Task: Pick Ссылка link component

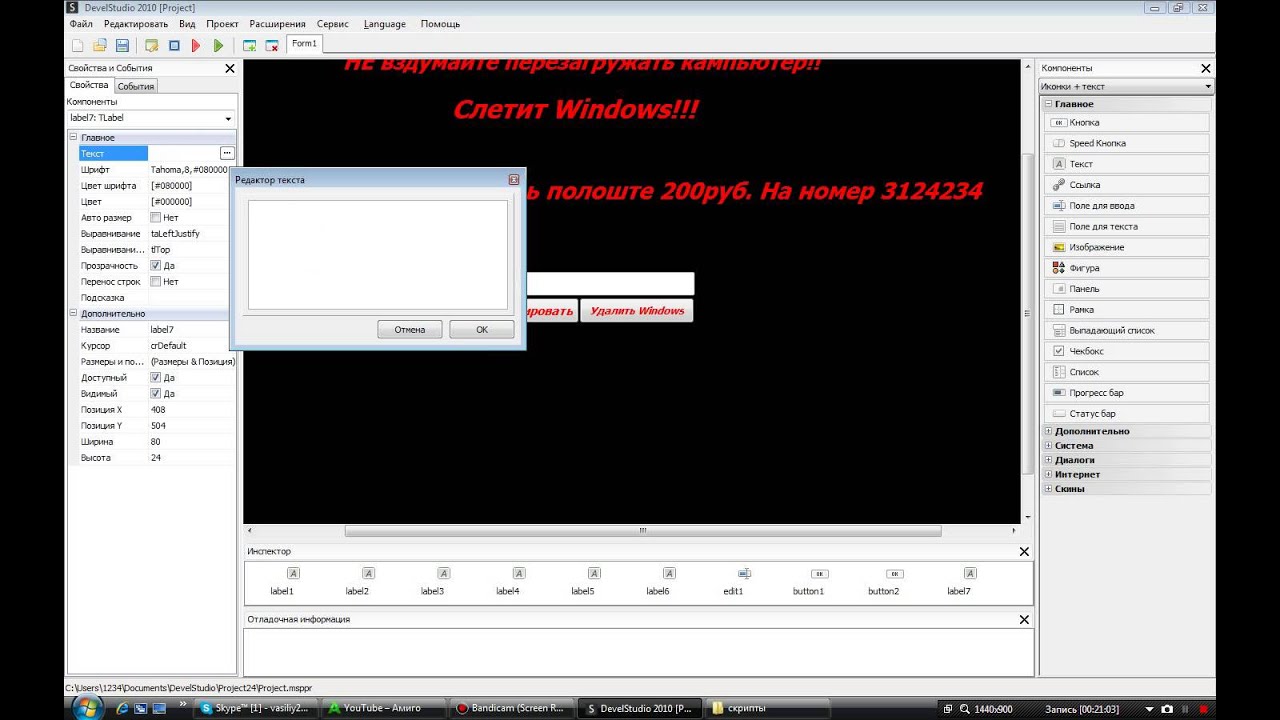Action: [1127, 185]
